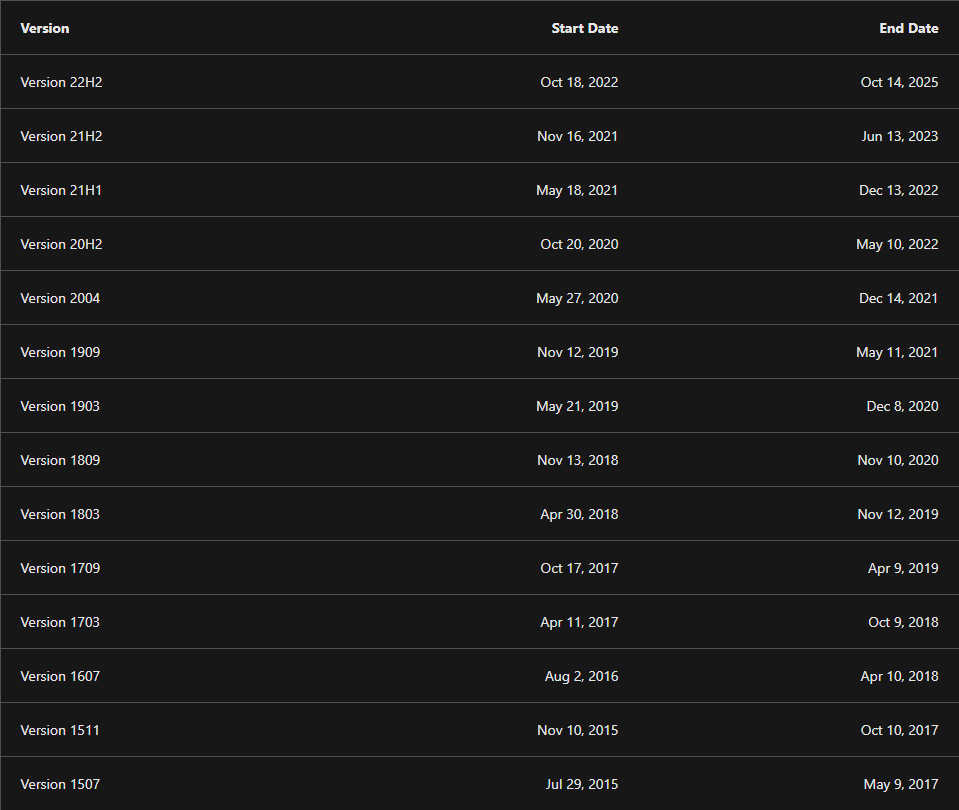
Task: Click the Oct 18, 2022 start date
Action: [x=579, y=82]
